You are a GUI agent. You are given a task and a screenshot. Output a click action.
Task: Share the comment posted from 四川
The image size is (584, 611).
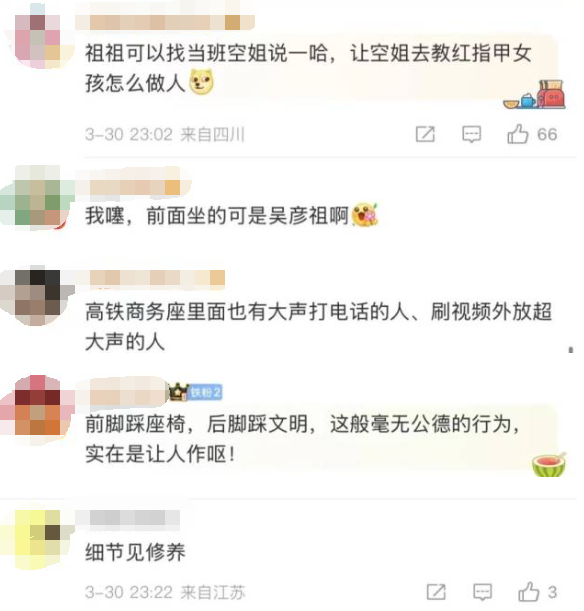425,134
